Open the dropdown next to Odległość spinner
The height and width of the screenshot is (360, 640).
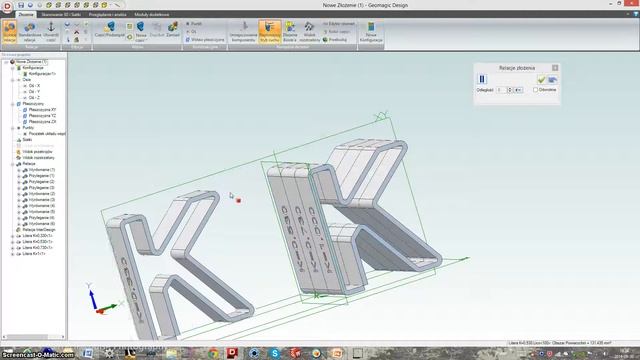click(x=518, y=90)
